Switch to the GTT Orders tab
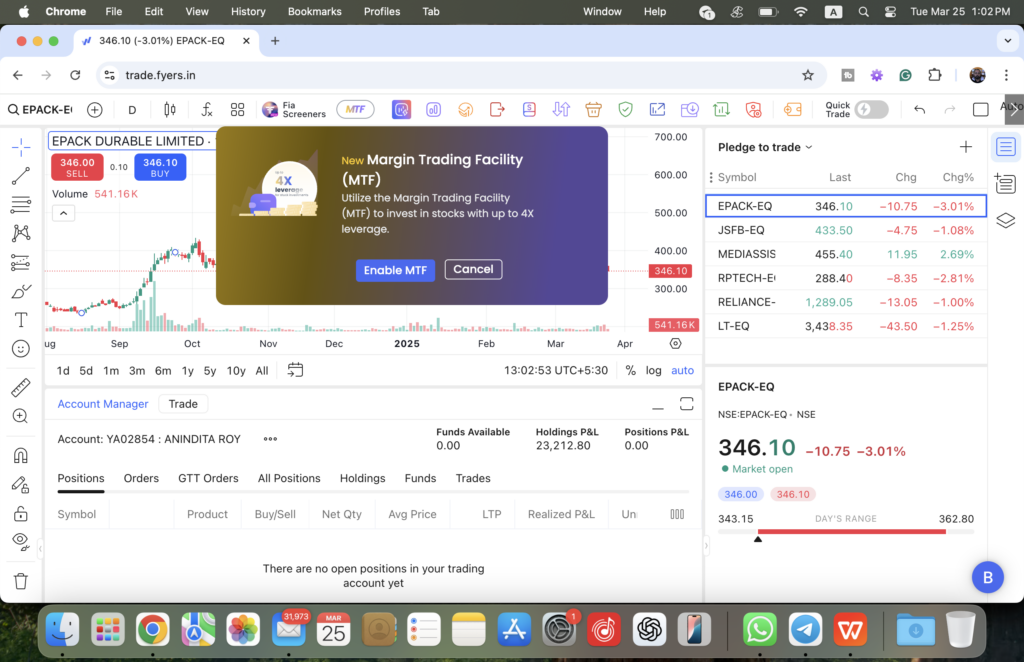 (x=208, y=479)
